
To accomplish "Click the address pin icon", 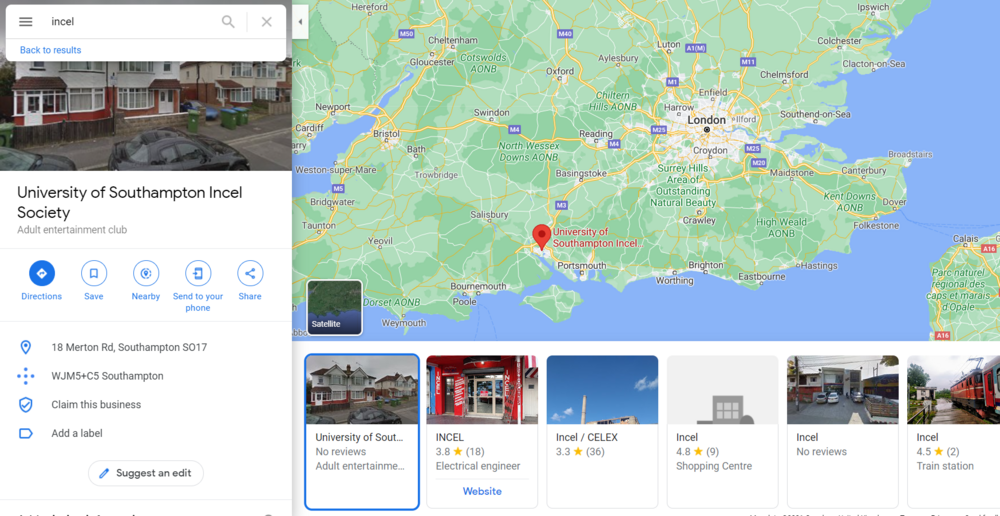I will (x=26, y=348).
